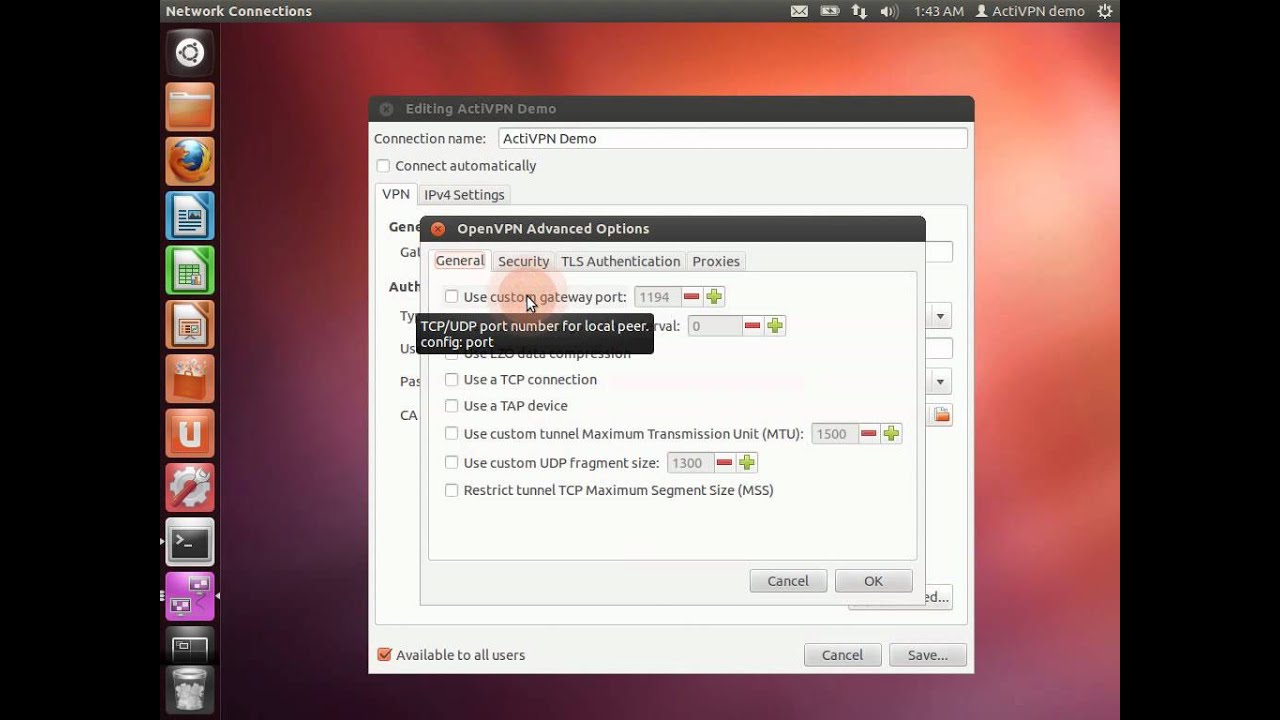
Task: Open LibreOffice Calc from launcher
Action: click(189, 270)
